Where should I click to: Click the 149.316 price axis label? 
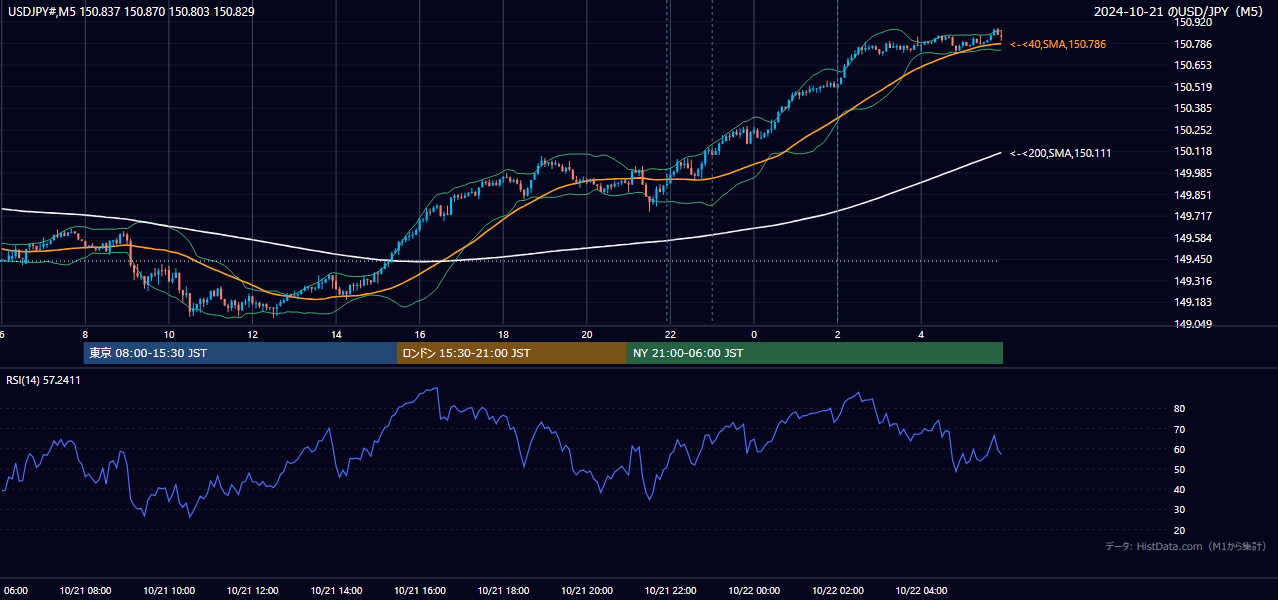tap(1194, 281)
